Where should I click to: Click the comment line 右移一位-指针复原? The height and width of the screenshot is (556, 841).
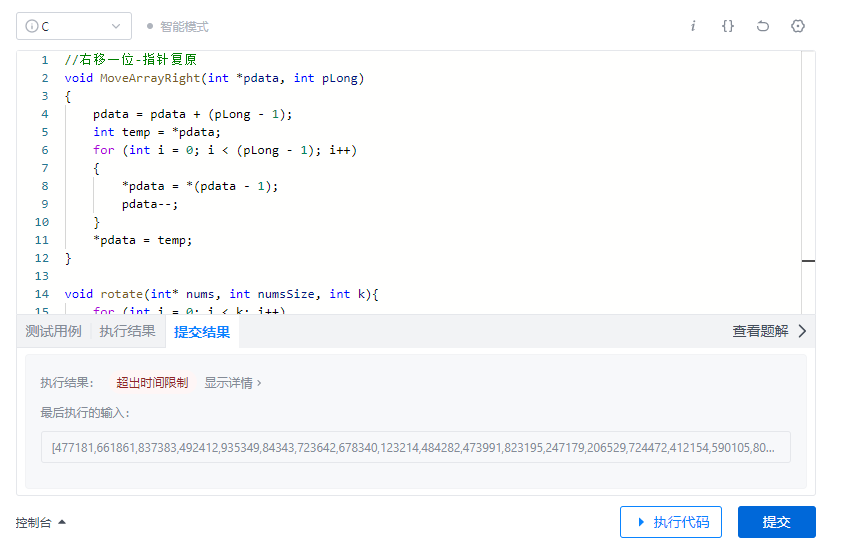coord(131,60)
